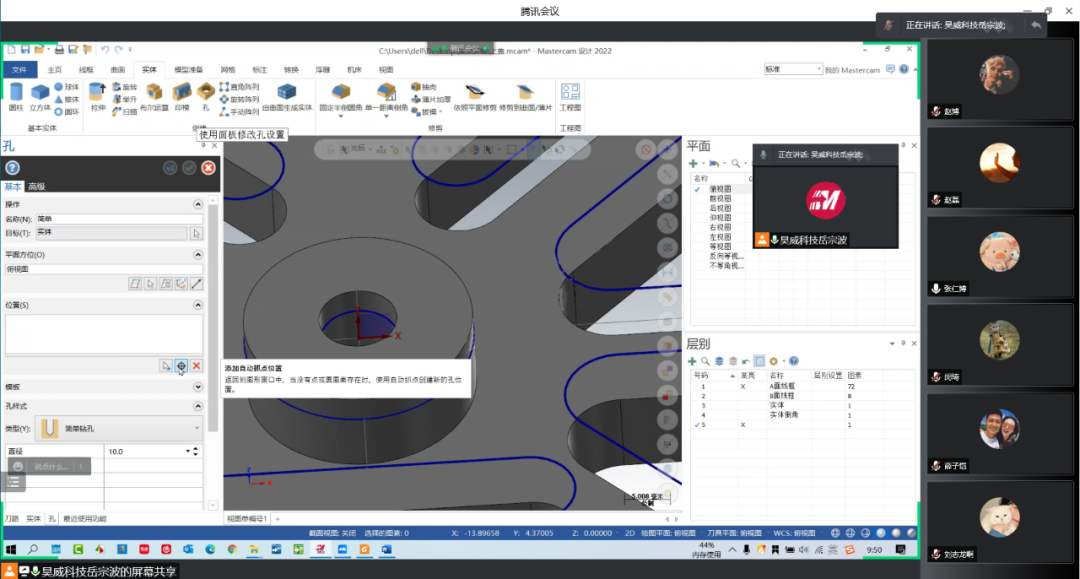Open 由曲面生成实体 tool

pyautogui.click(x=287, y=97)
